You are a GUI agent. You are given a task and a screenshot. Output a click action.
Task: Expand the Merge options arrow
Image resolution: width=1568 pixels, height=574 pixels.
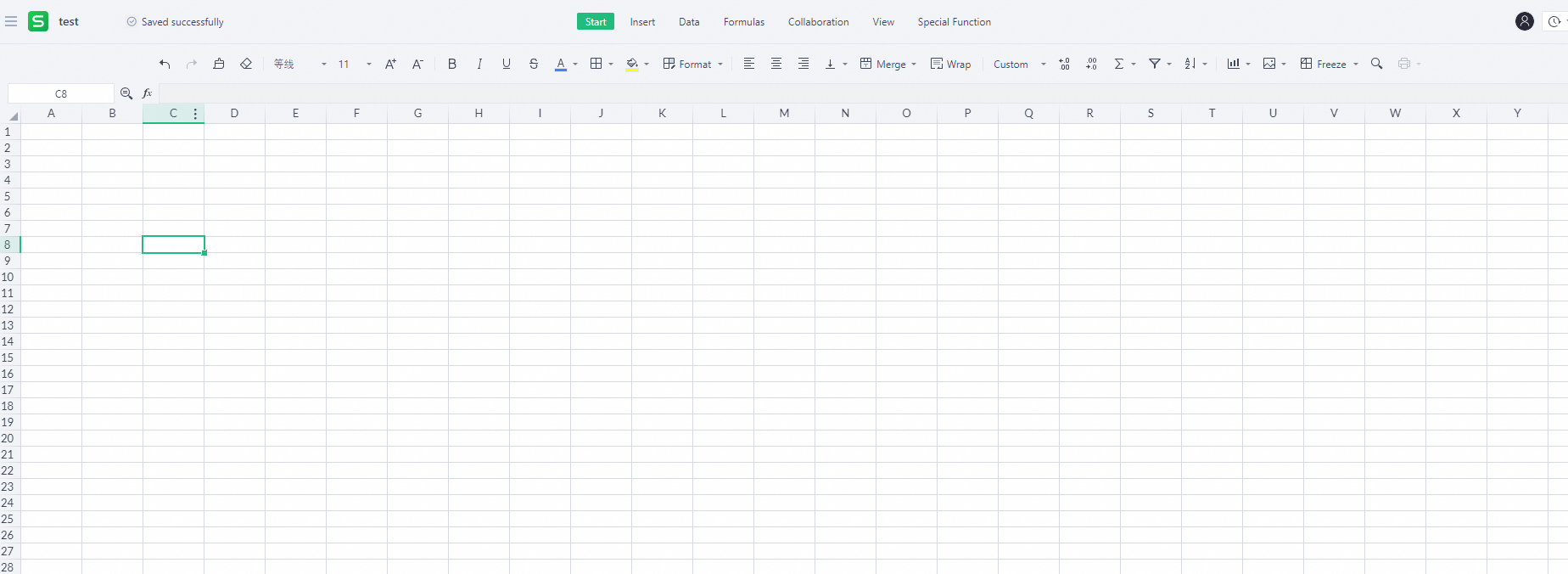914,65
